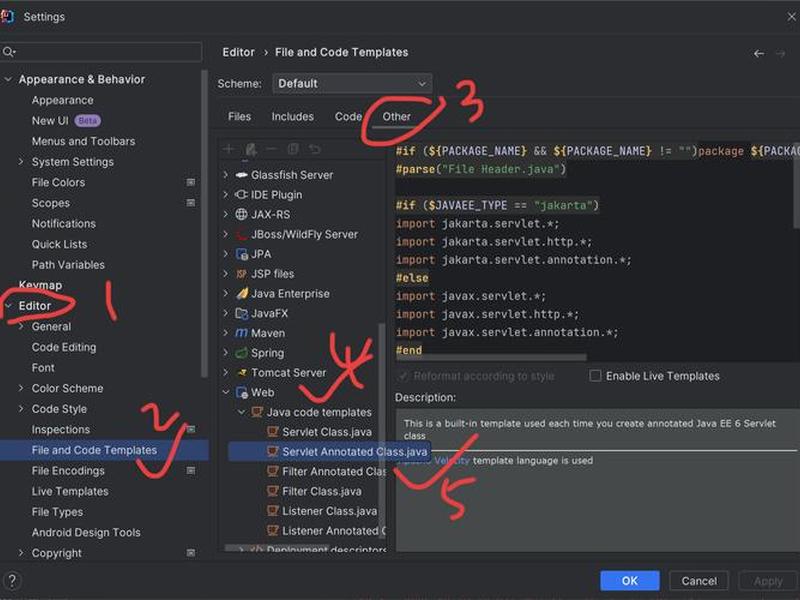Image resolution: width=800 pixels, height=600 pixels.
Task: Open the Menus and Toolbars page
Action: pyautogui.click(x=83, y=141)
